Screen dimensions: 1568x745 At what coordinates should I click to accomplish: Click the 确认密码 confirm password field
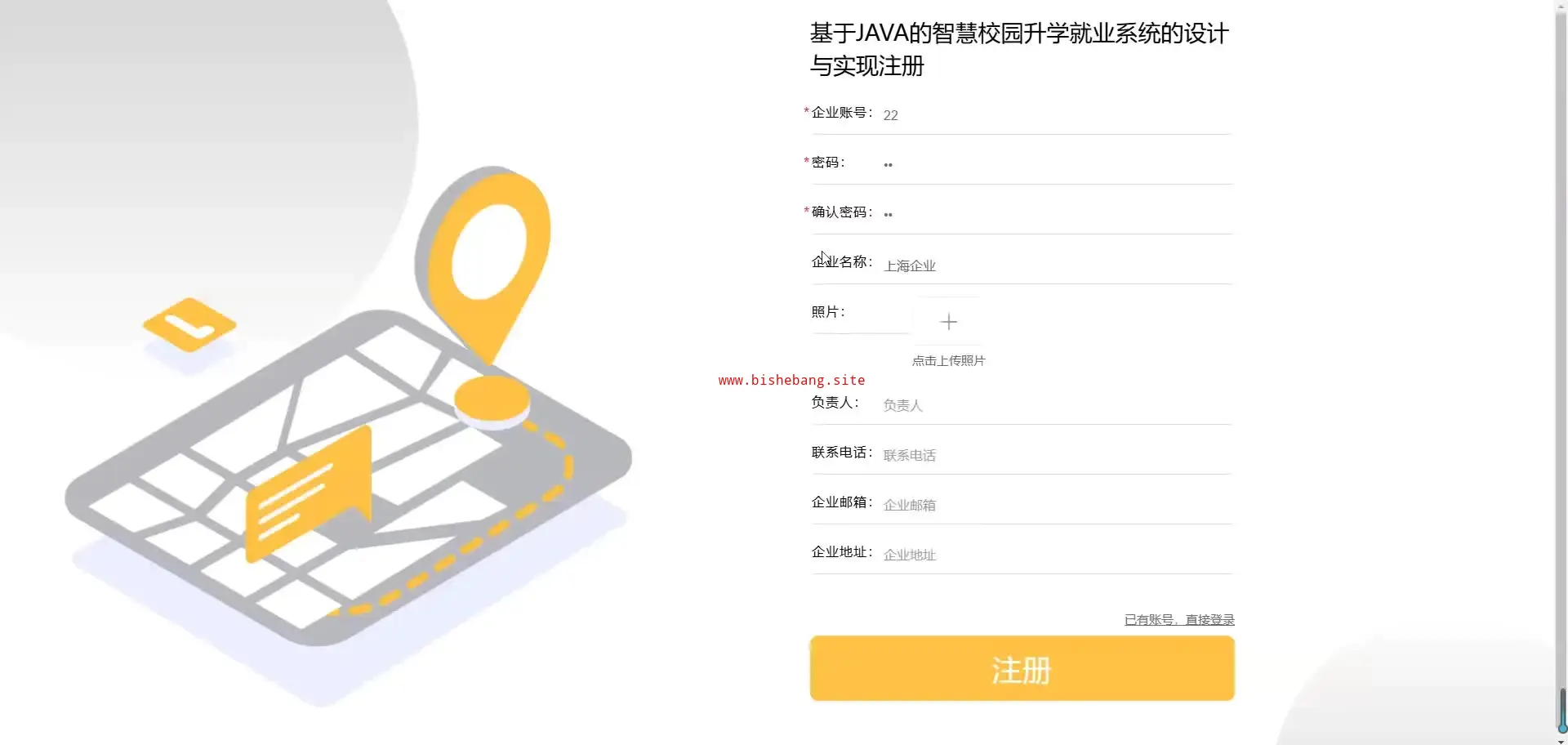coord(1057,214)
